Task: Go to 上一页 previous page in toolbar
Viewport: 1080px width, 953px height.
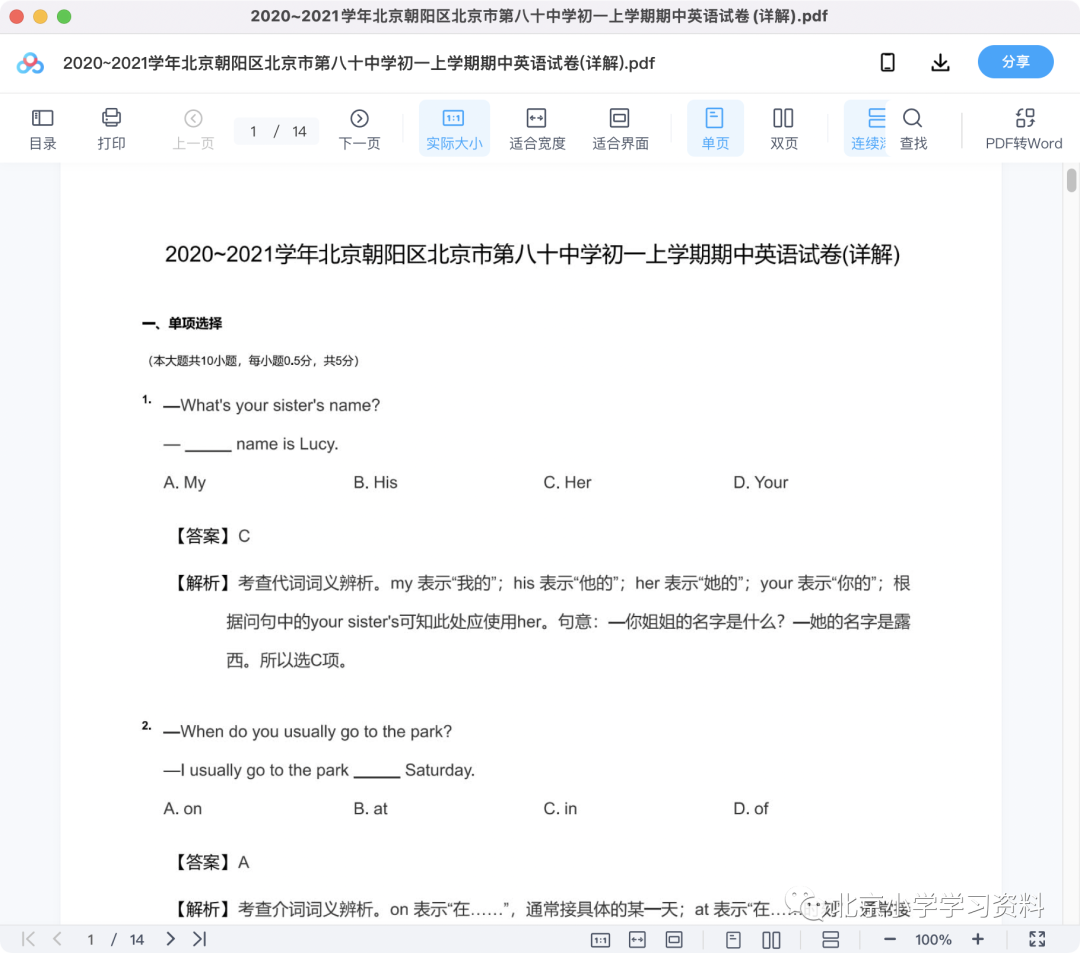Action: pos(194,129)
